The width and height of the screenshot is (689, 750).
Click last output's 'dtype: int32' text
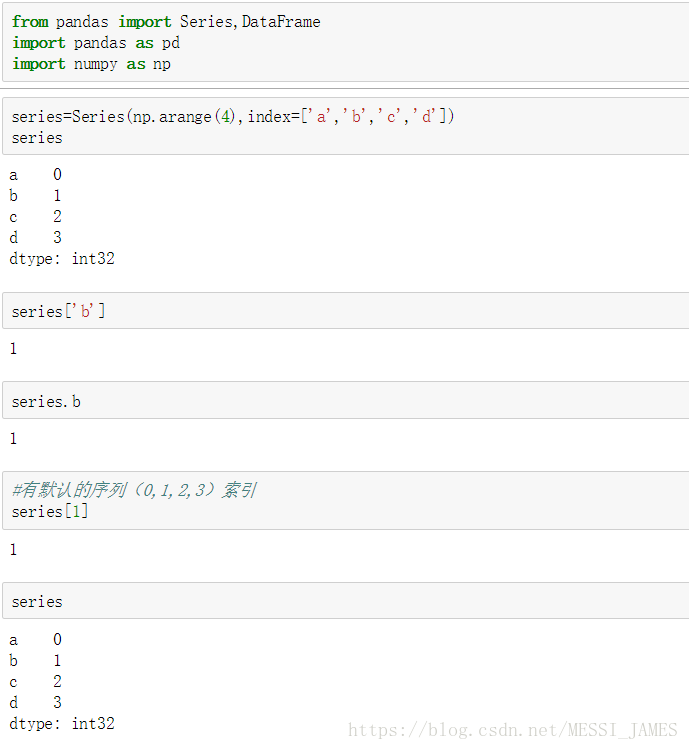point(62,724)
